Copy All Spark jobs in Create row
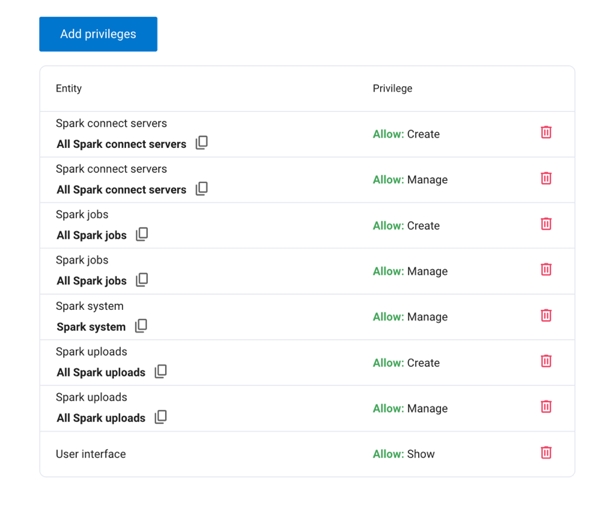Viewport: 600px width, 505px height. coord(142,234)
